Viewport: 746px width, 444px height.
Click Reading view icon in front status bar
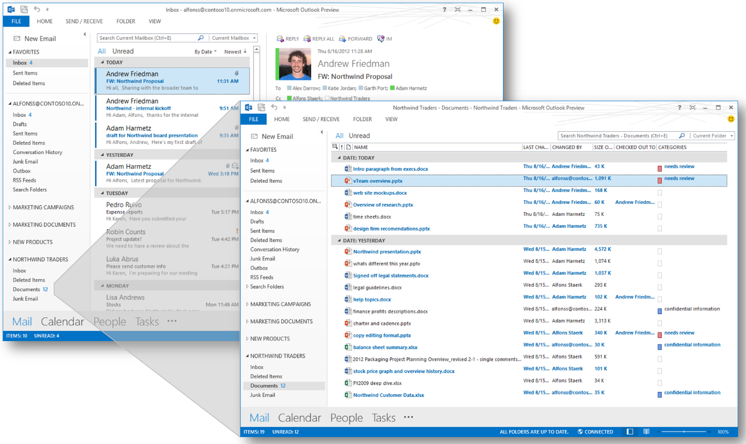646,432
